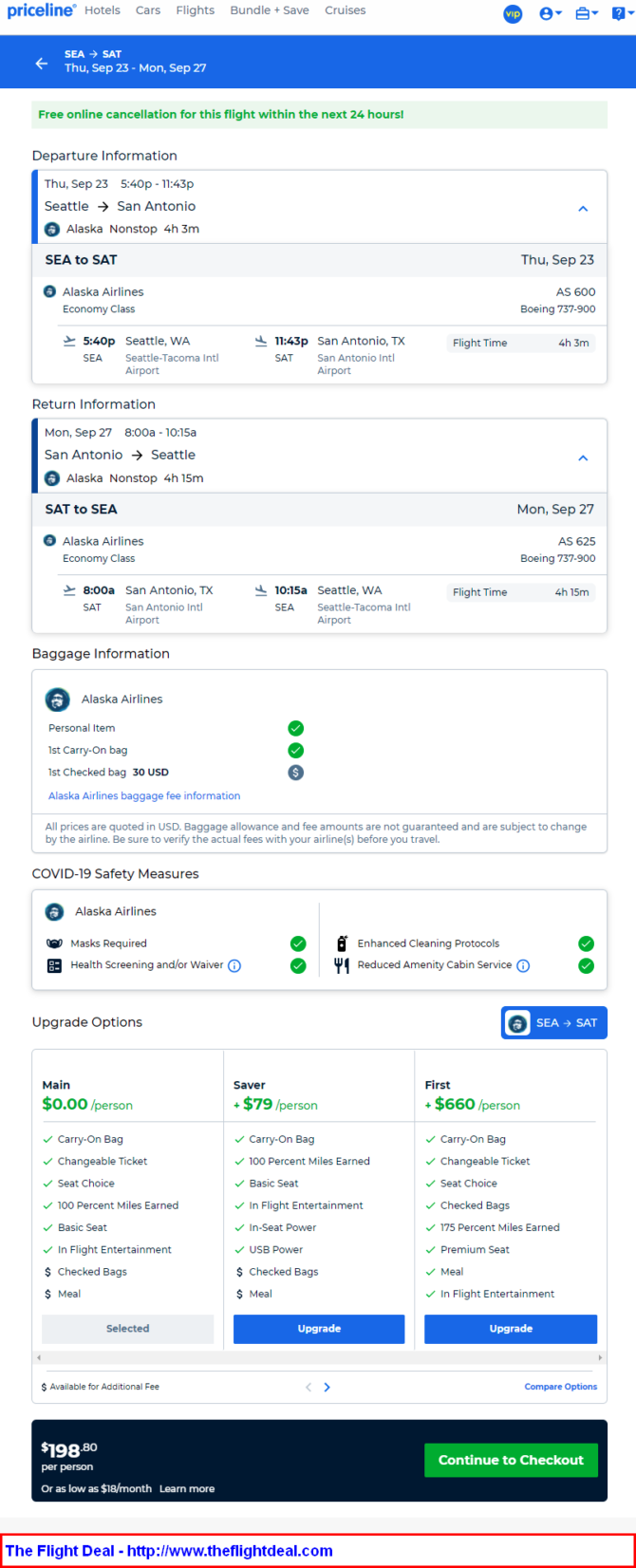
Task: Click the $79 Saver price
Action: click(x=258, y=1104)
